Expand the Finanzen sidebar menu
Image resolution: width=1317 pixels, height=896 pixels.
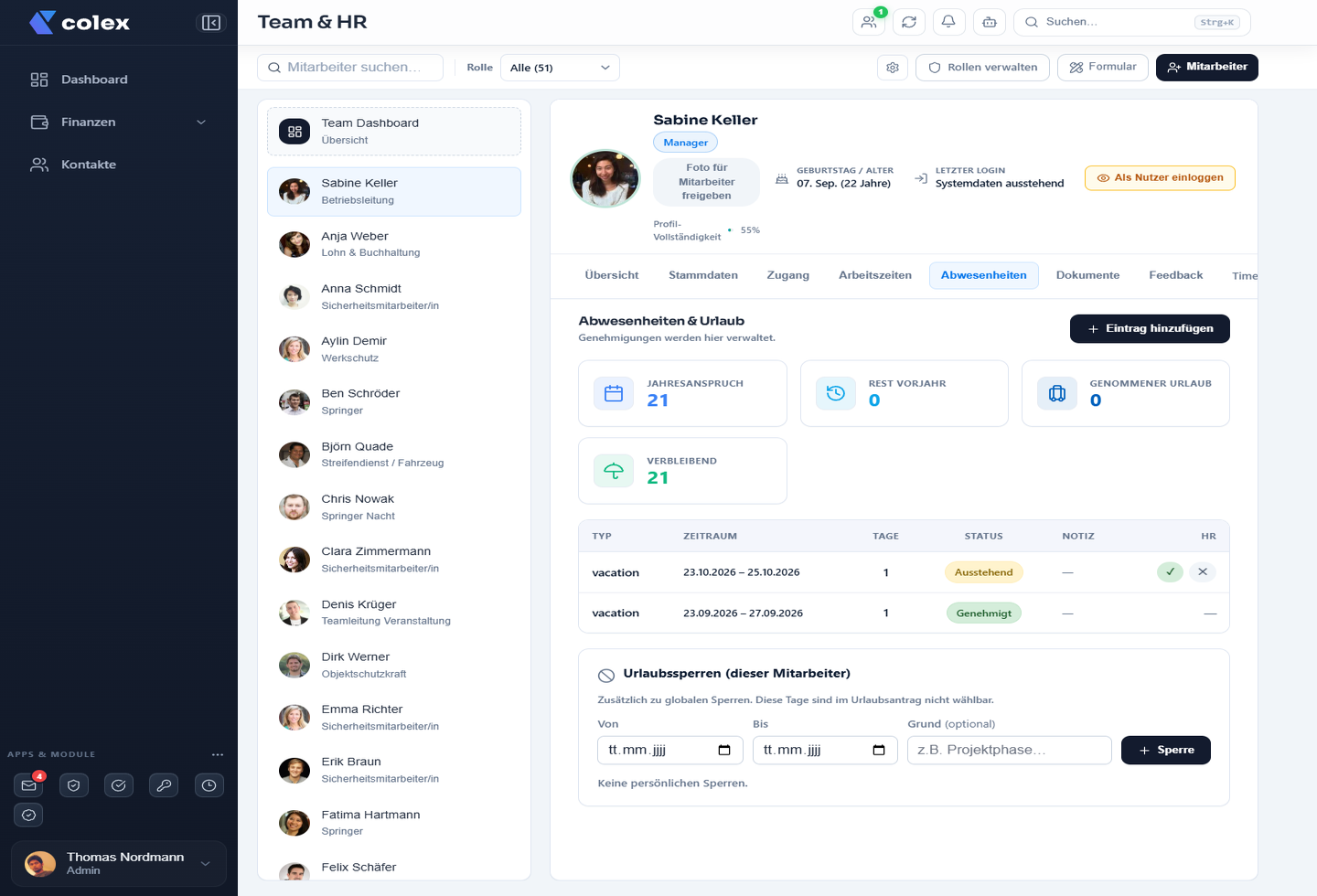pyautogui.click(x=119, y=123)
